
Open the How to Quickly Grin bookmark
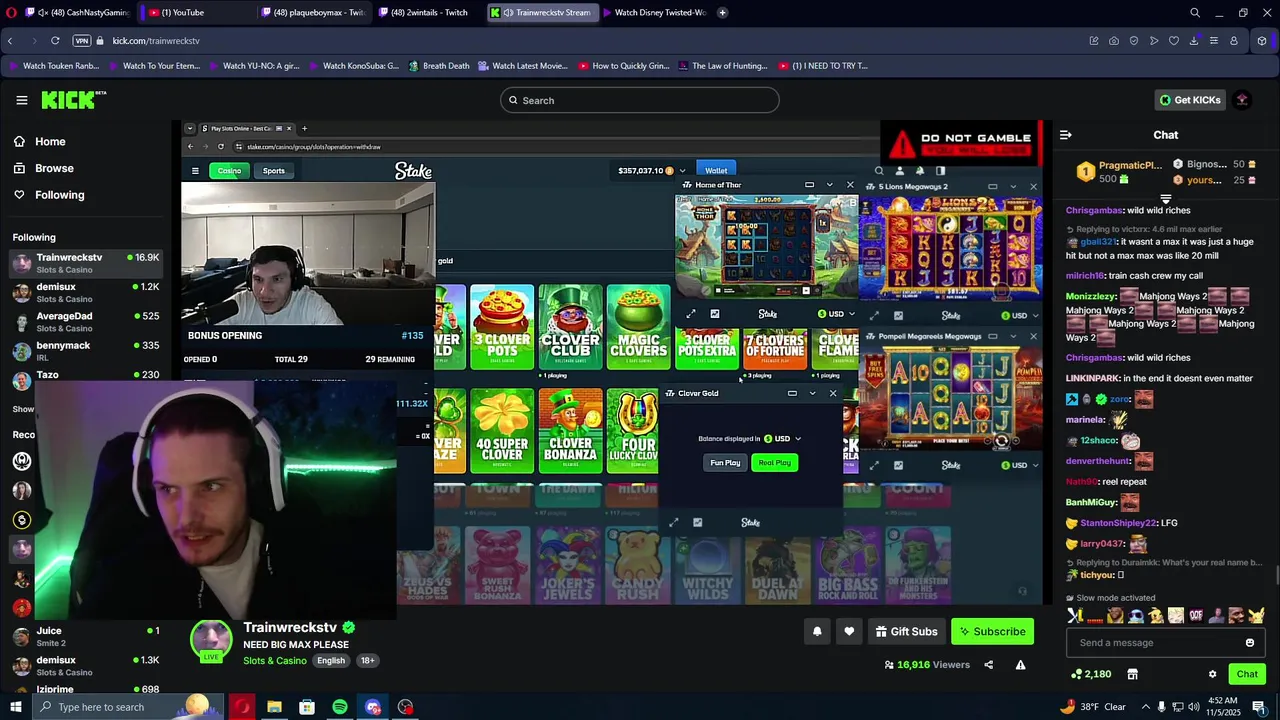624,66
